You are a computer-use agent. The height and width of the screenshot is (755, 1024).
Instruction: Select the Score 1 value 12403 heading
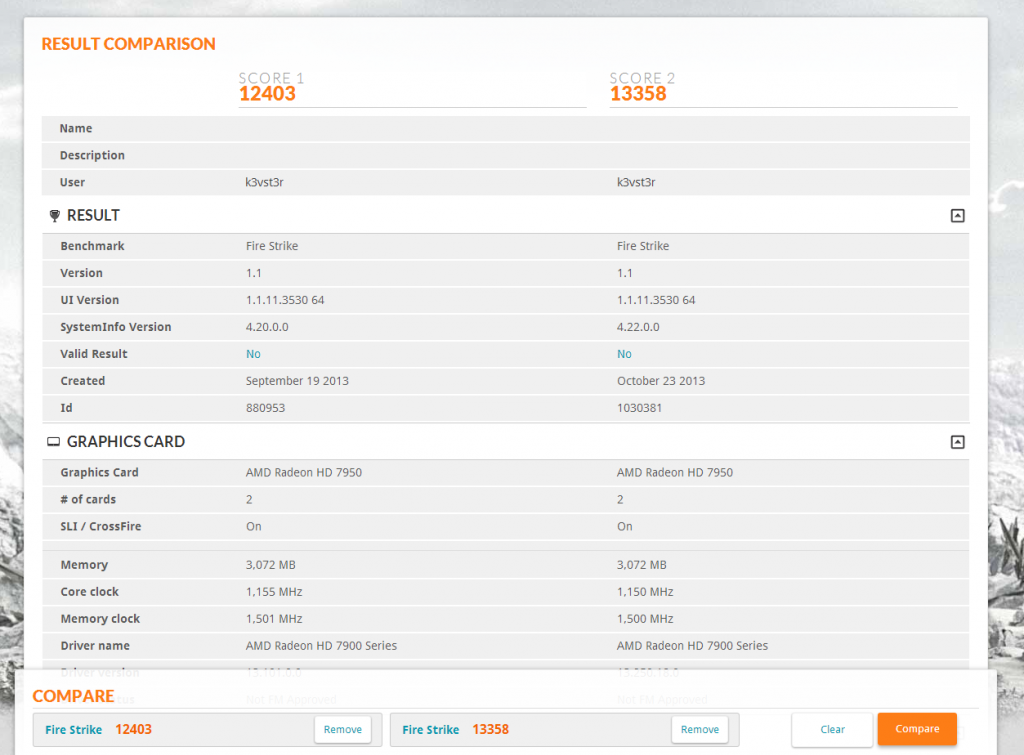click(267, 94)
